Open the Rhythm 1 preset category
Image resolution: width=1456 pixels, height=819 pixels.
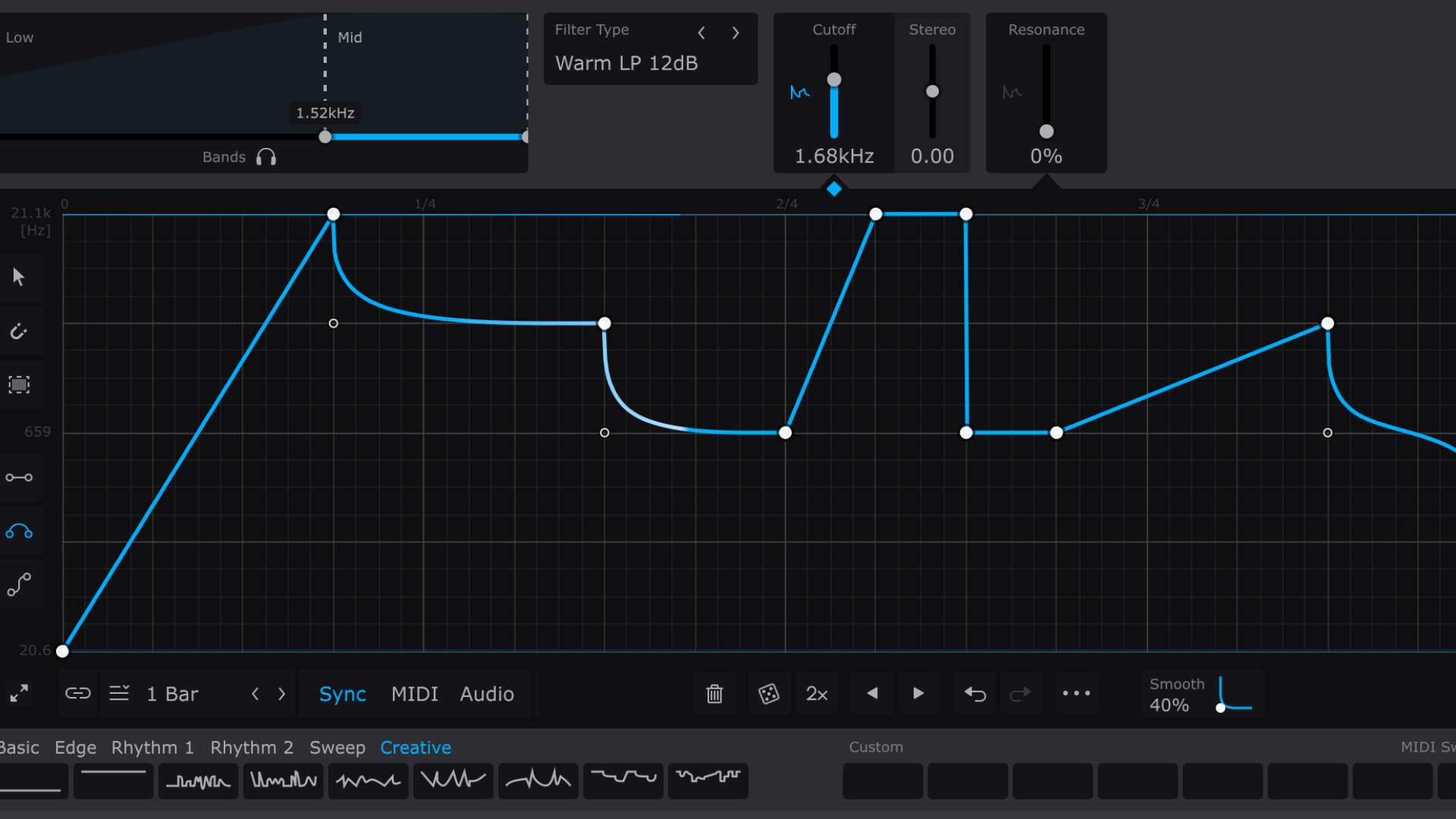[152, 747]
